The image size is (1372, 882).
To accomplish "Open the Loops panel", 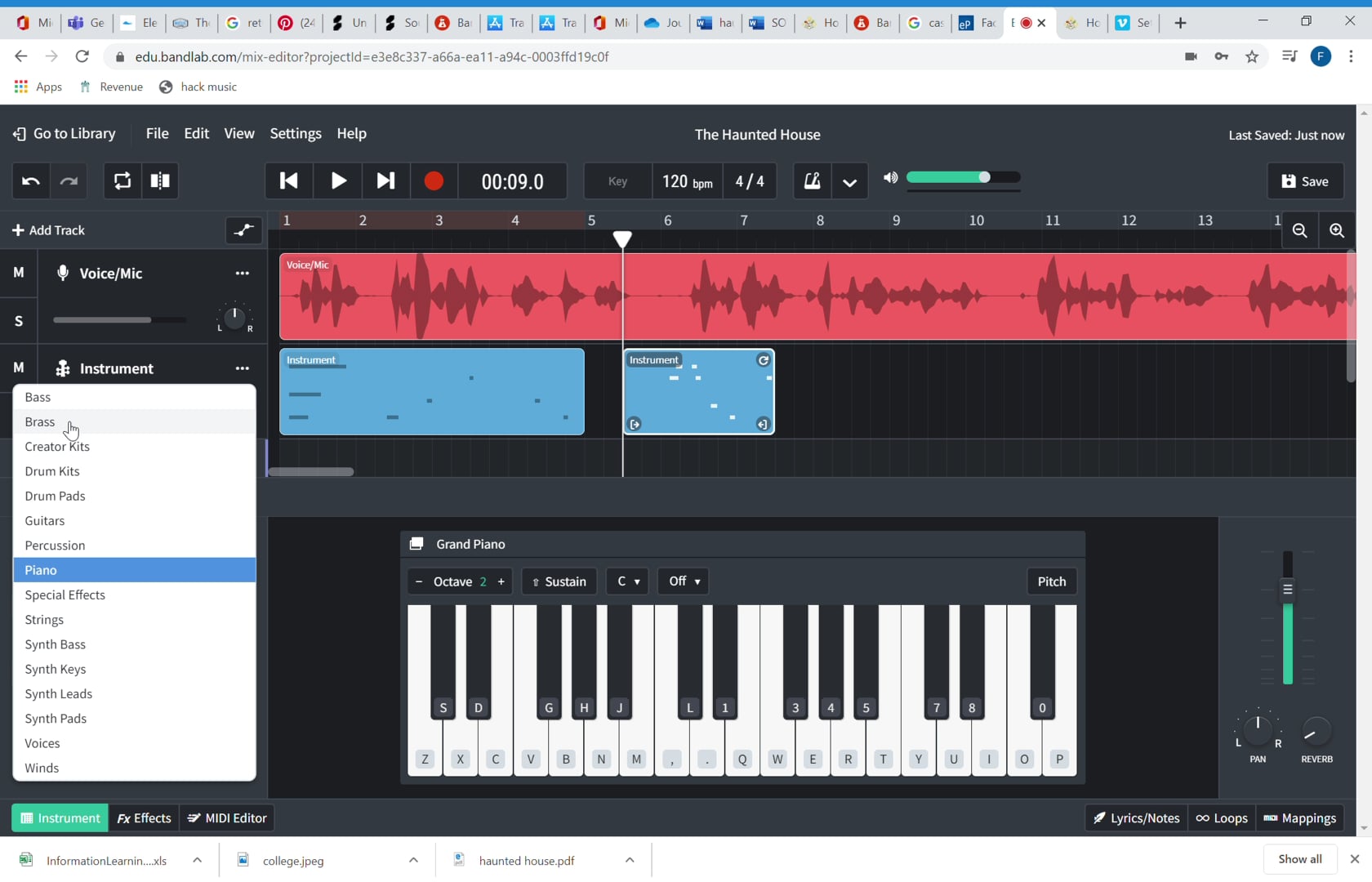I will pyautogui.click(x=1221, y=817).
